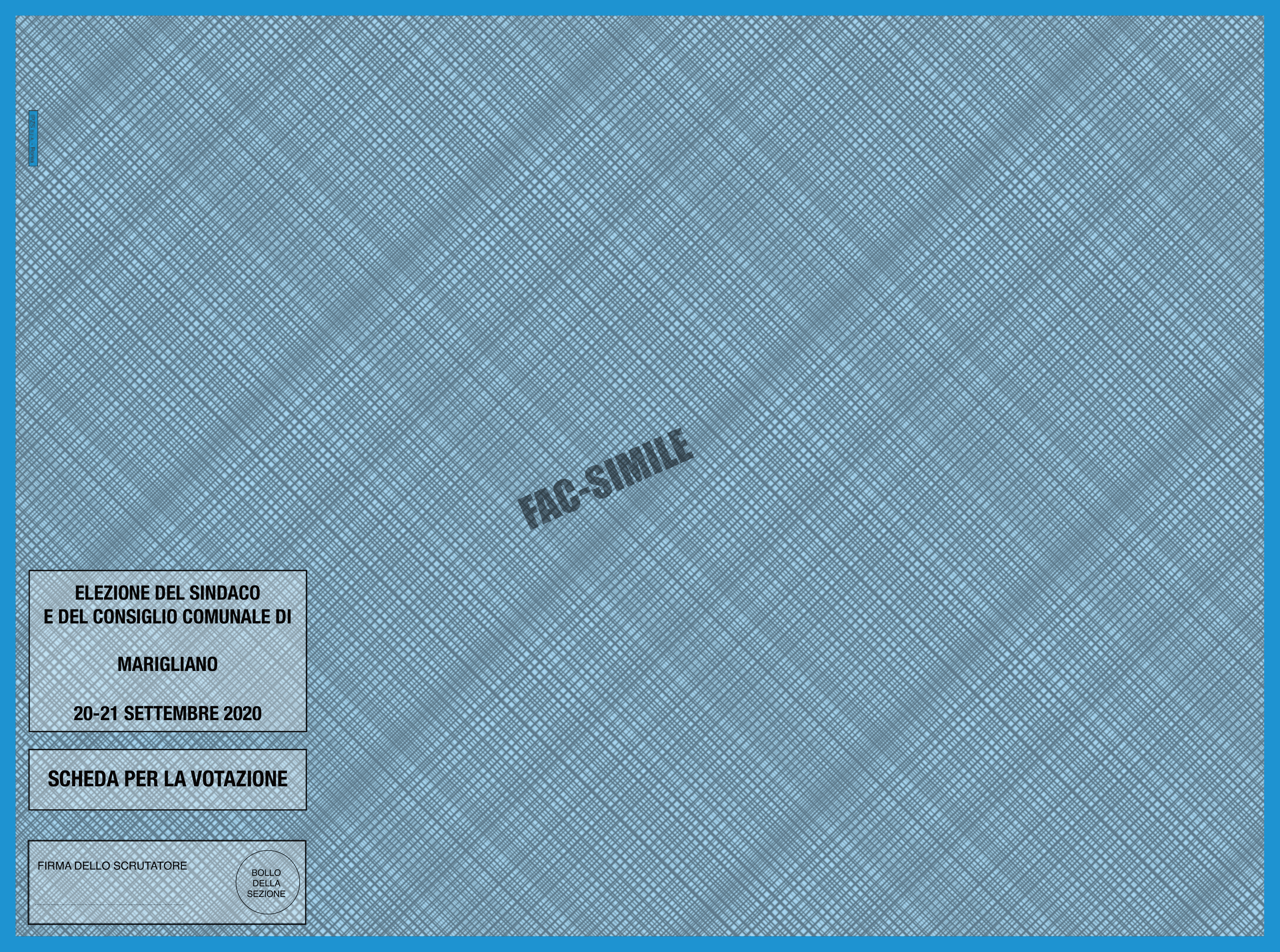Viewport: 1280px width, 952px height.
Task: Click the SIMILE part of the watermark
Action: 641,463
